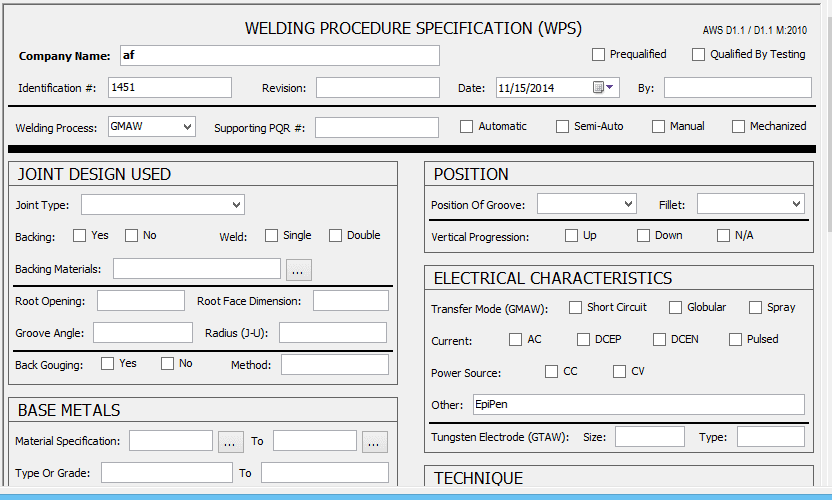Open the Date field dropdown arrow
This screenshot has width=832, height=500.
tap(610, 87)
